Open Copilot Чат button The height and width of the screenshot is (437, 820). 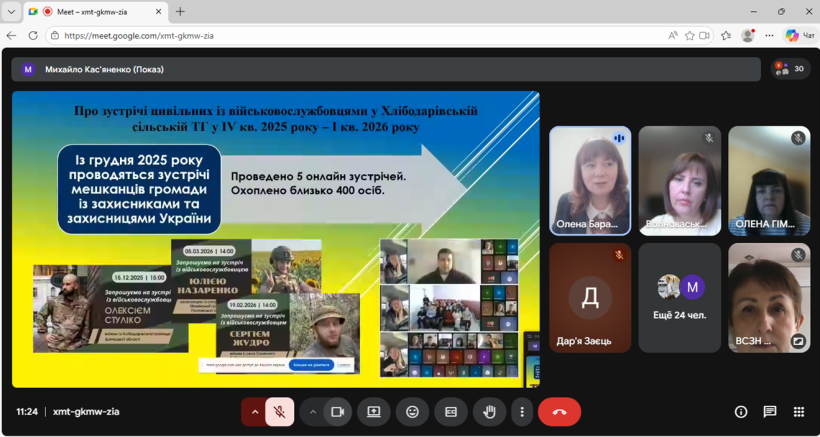(800, 36)
